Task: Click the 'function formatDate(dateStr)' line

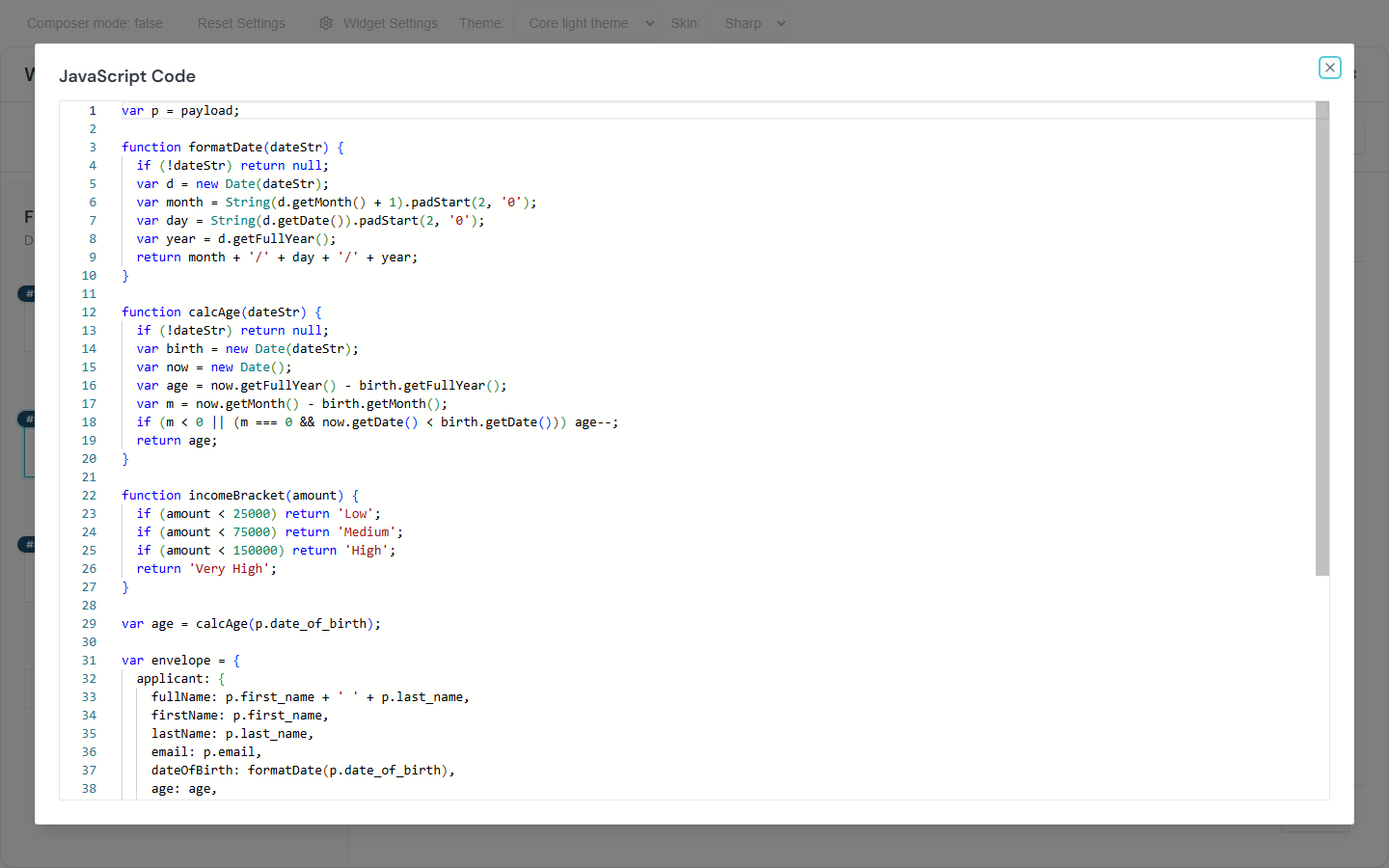Action: pyautogui.click(x=232, y=148)
